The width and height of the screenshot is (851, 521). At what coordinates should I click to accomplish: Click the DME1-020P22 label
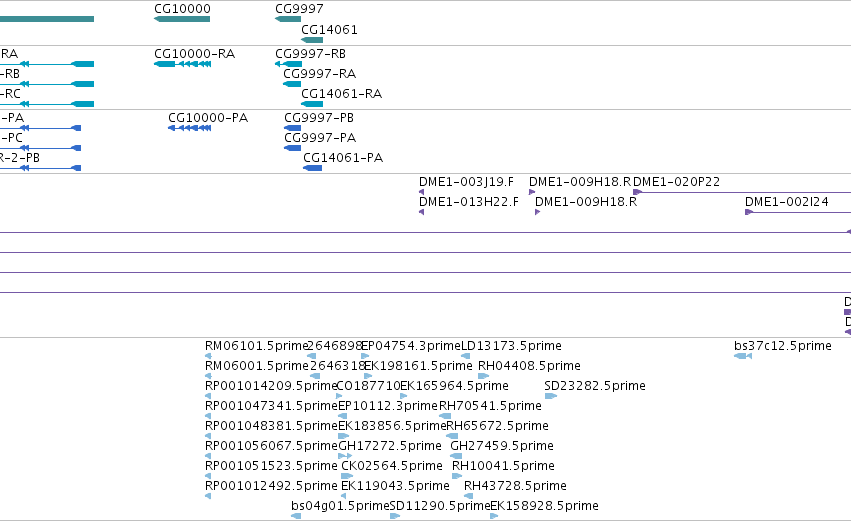(677, 182)
